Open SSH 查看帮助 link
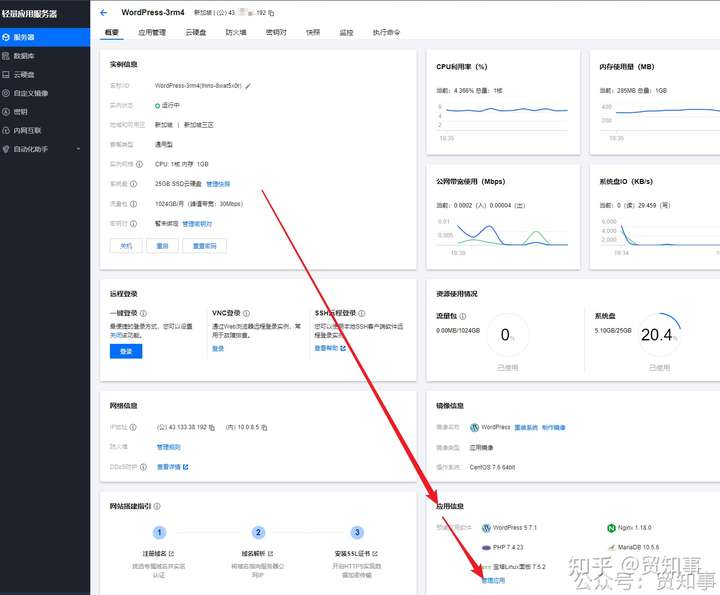This screenshot has width=720, height=595. pyautogui.click(x=330, y=348)
